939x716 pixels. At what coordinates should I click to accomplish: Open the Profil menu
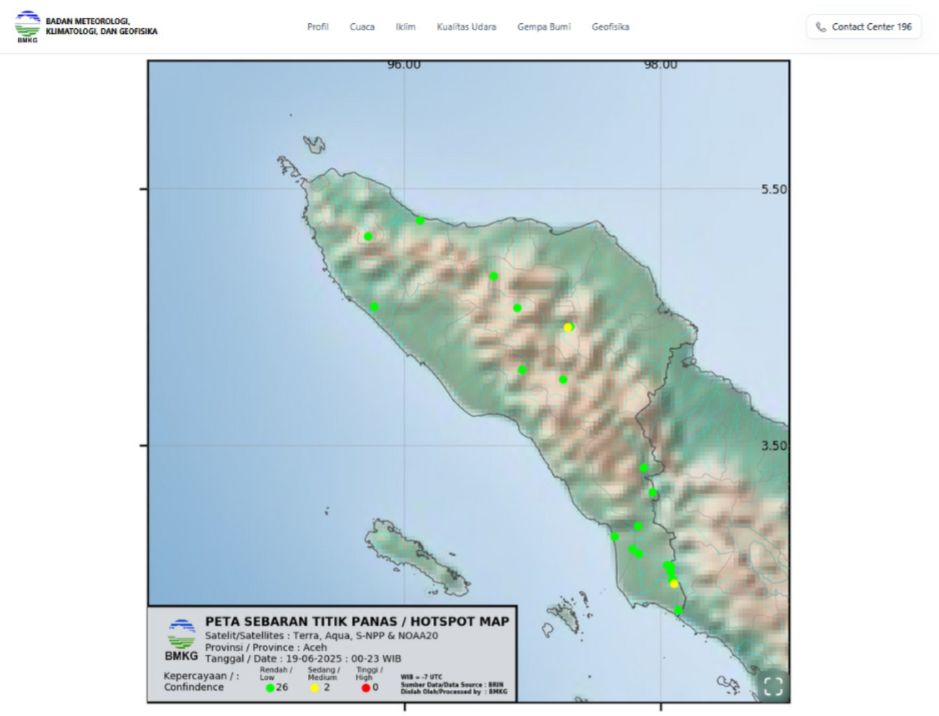(x=318, y=27)
